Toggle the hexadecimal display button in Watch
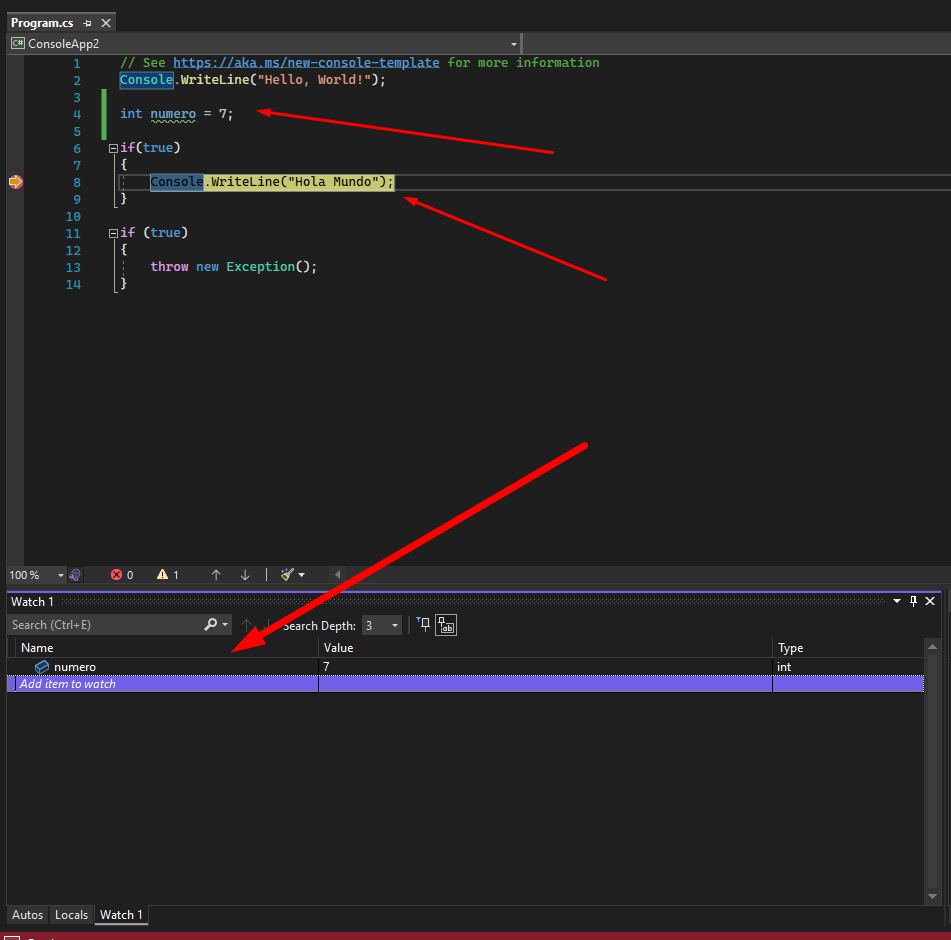This screenshot has width=951, height=940. [x=446, y=625]
